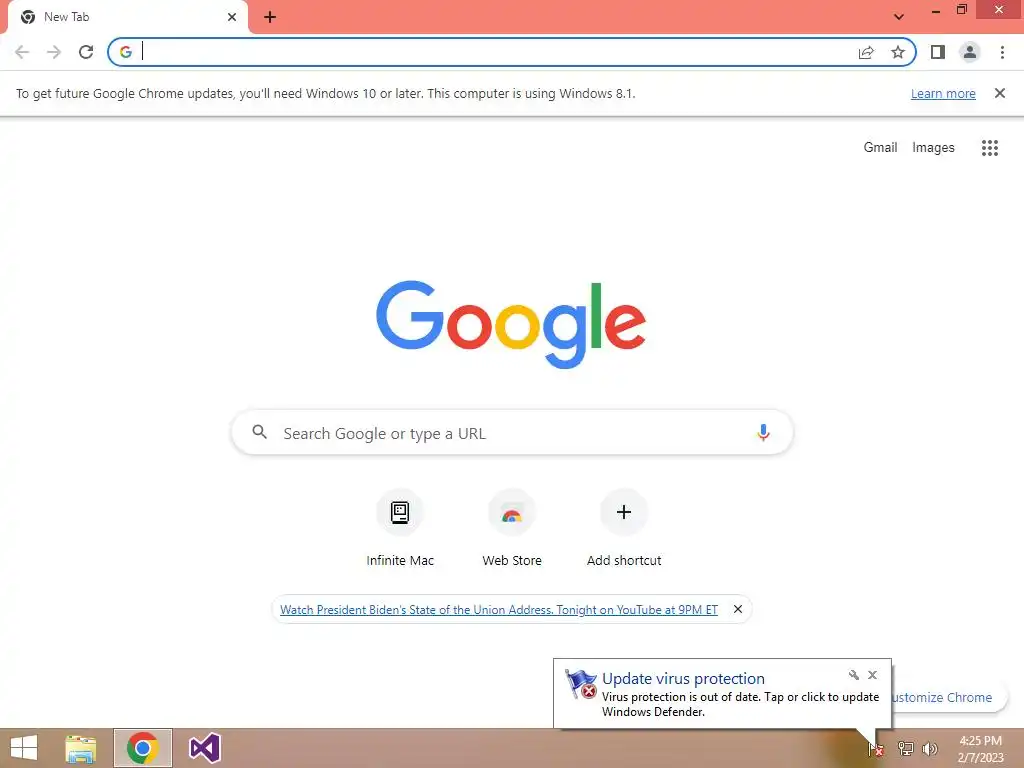1024x768 pixels.
Task: Open the Learn more link
Action: click(943, 93)
